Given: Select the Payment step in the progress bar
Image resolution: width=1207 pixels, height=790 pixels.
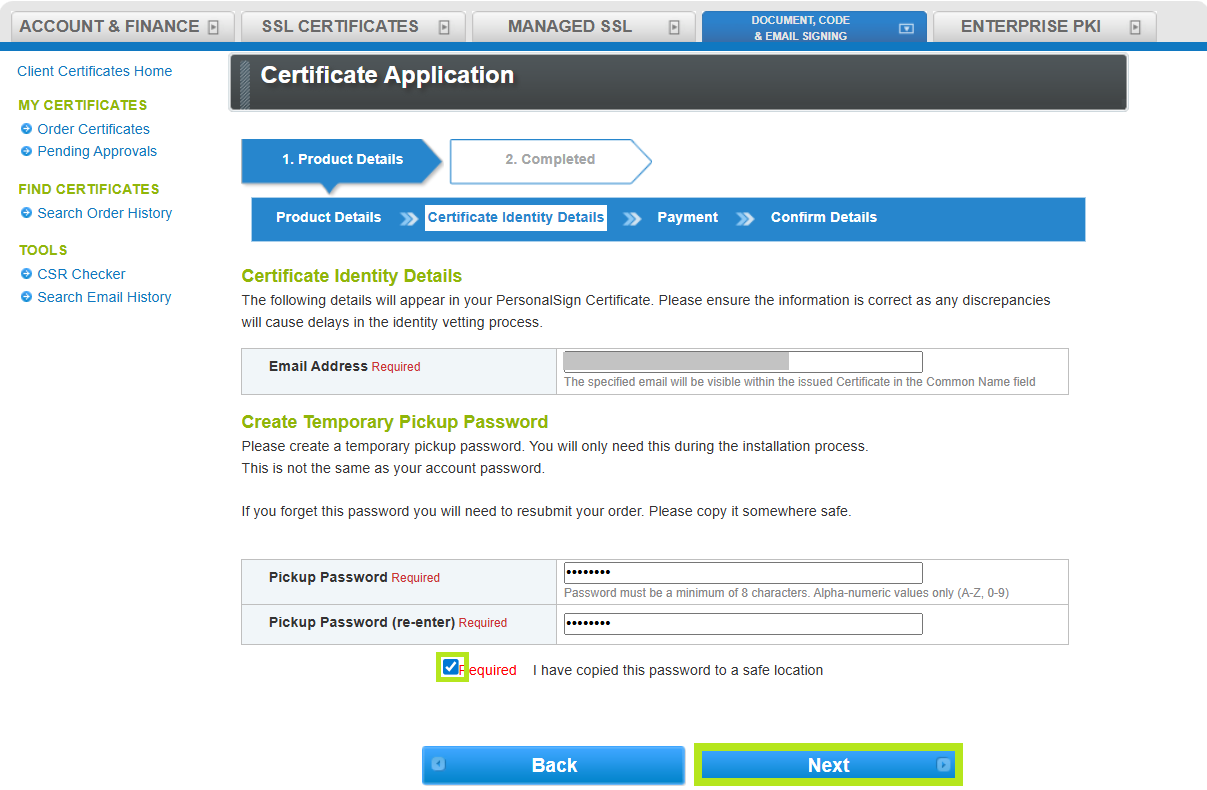Looking at the screenshot, I should 687,217.
